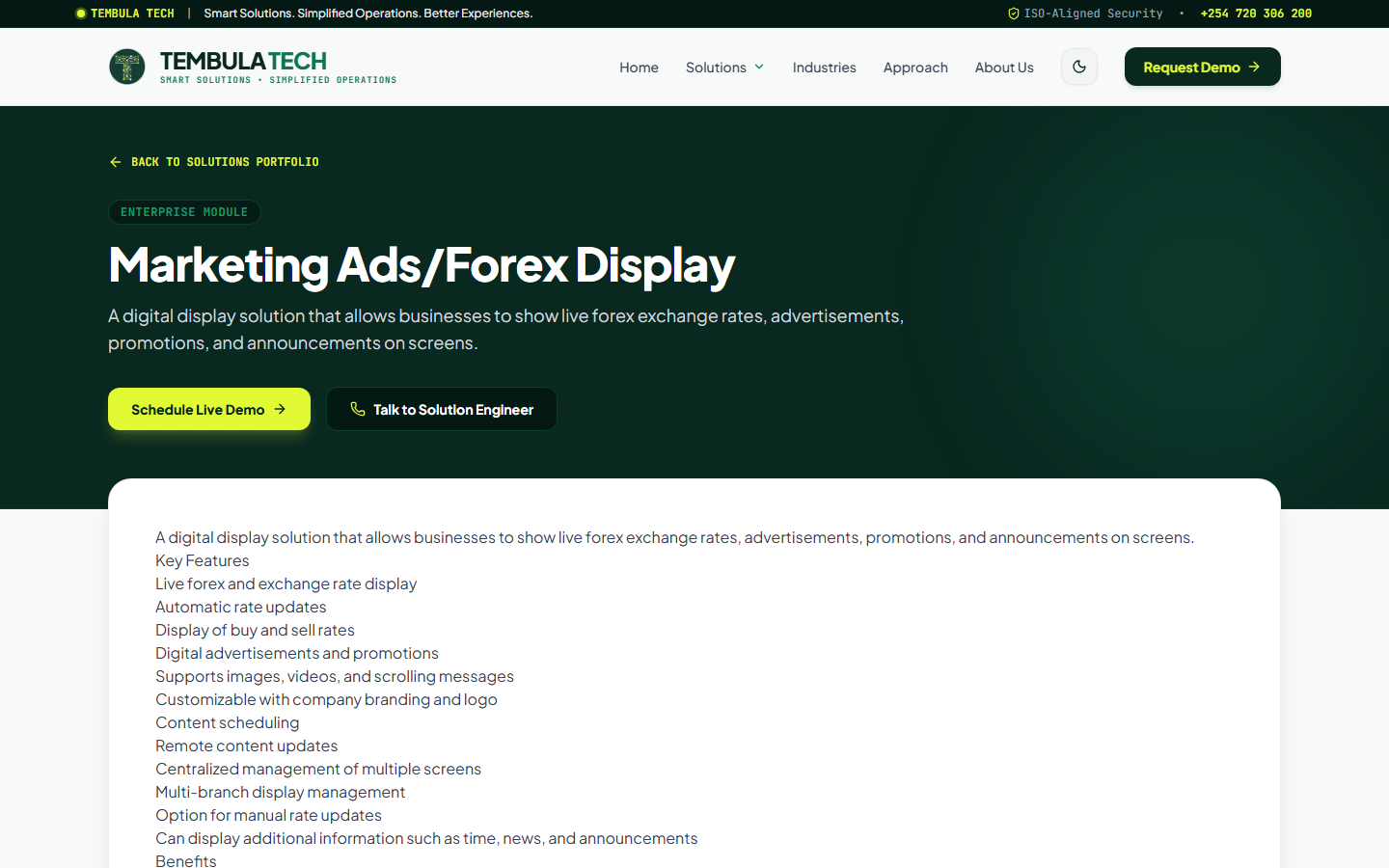Click the Request Demo button
The image size is (1389, 868).
[1203, 67]
